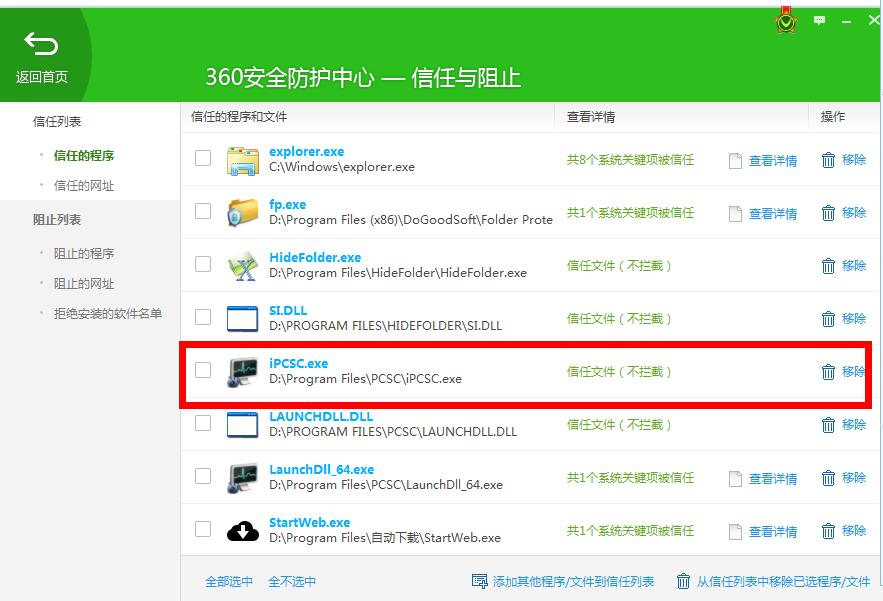Click bottom trash icon for removing selected
The image size is (883, 601).
point(683,581)
